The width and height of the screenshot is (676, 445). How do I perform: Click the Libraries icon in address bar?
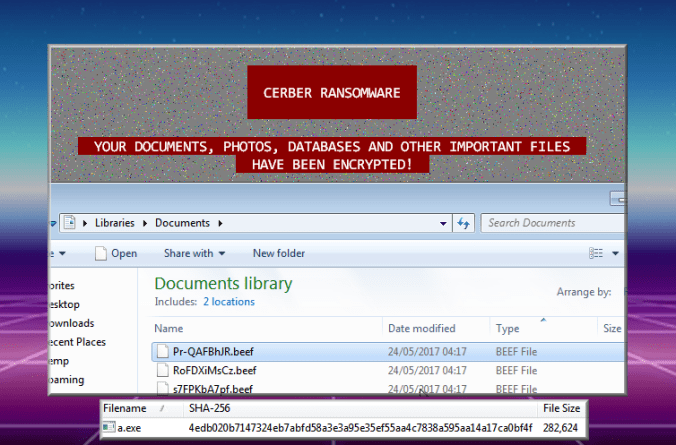coord(69,222)
